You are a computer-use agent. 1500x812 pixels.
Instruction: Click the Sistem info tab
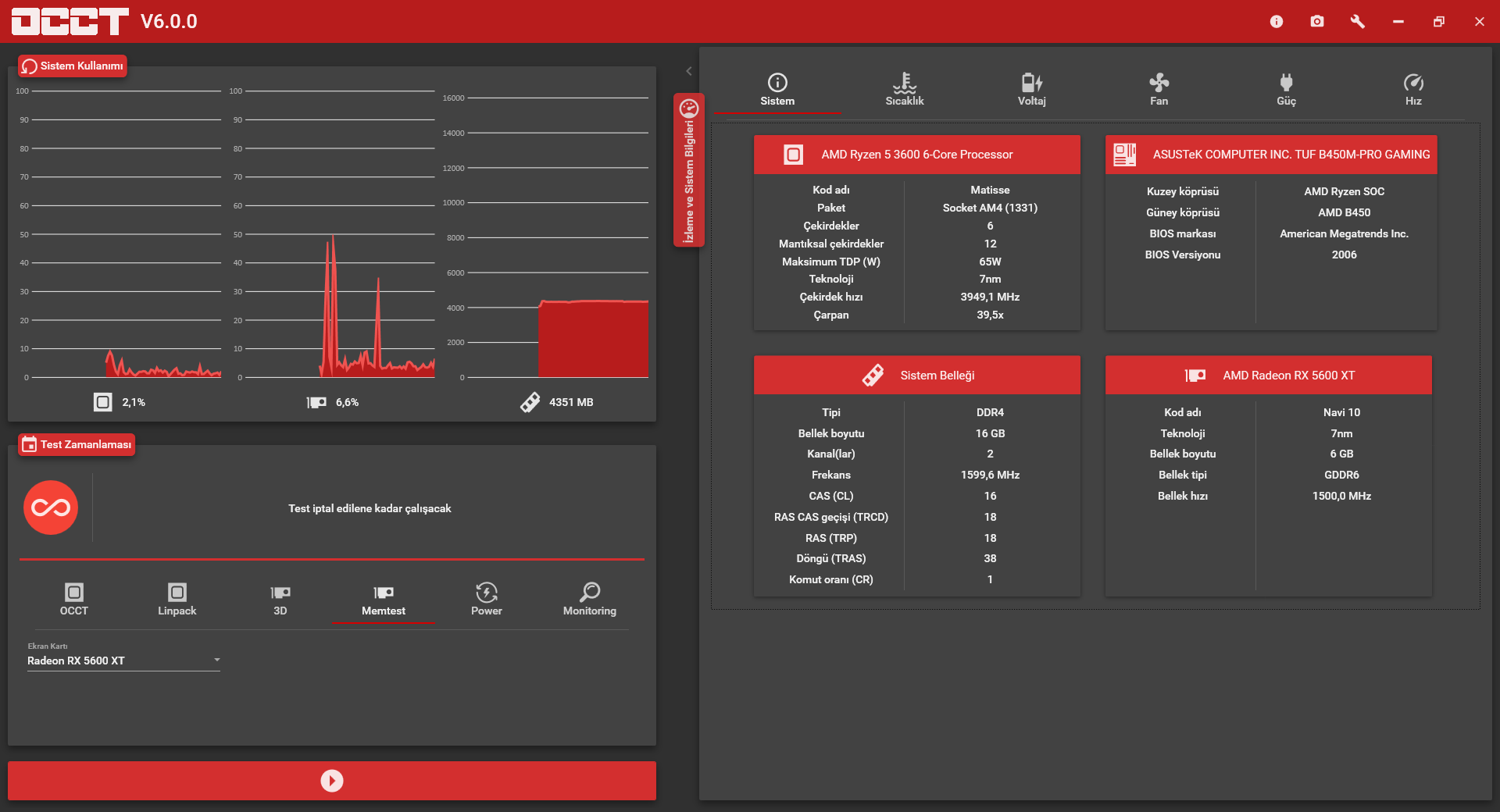777,90
